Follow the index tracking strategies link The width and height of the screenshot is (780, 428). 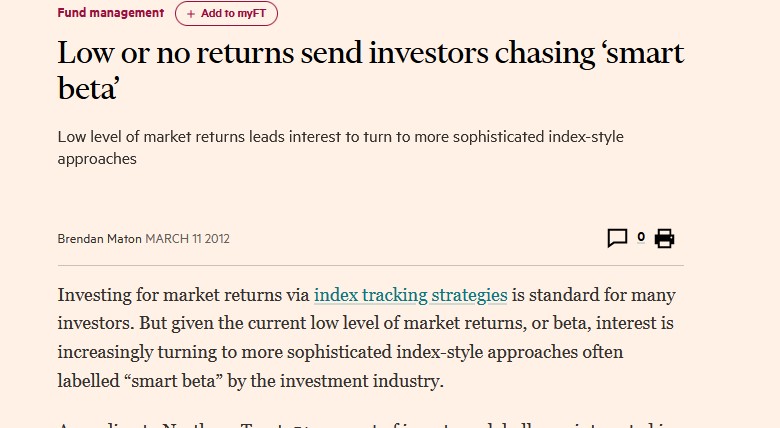point(411,295)
